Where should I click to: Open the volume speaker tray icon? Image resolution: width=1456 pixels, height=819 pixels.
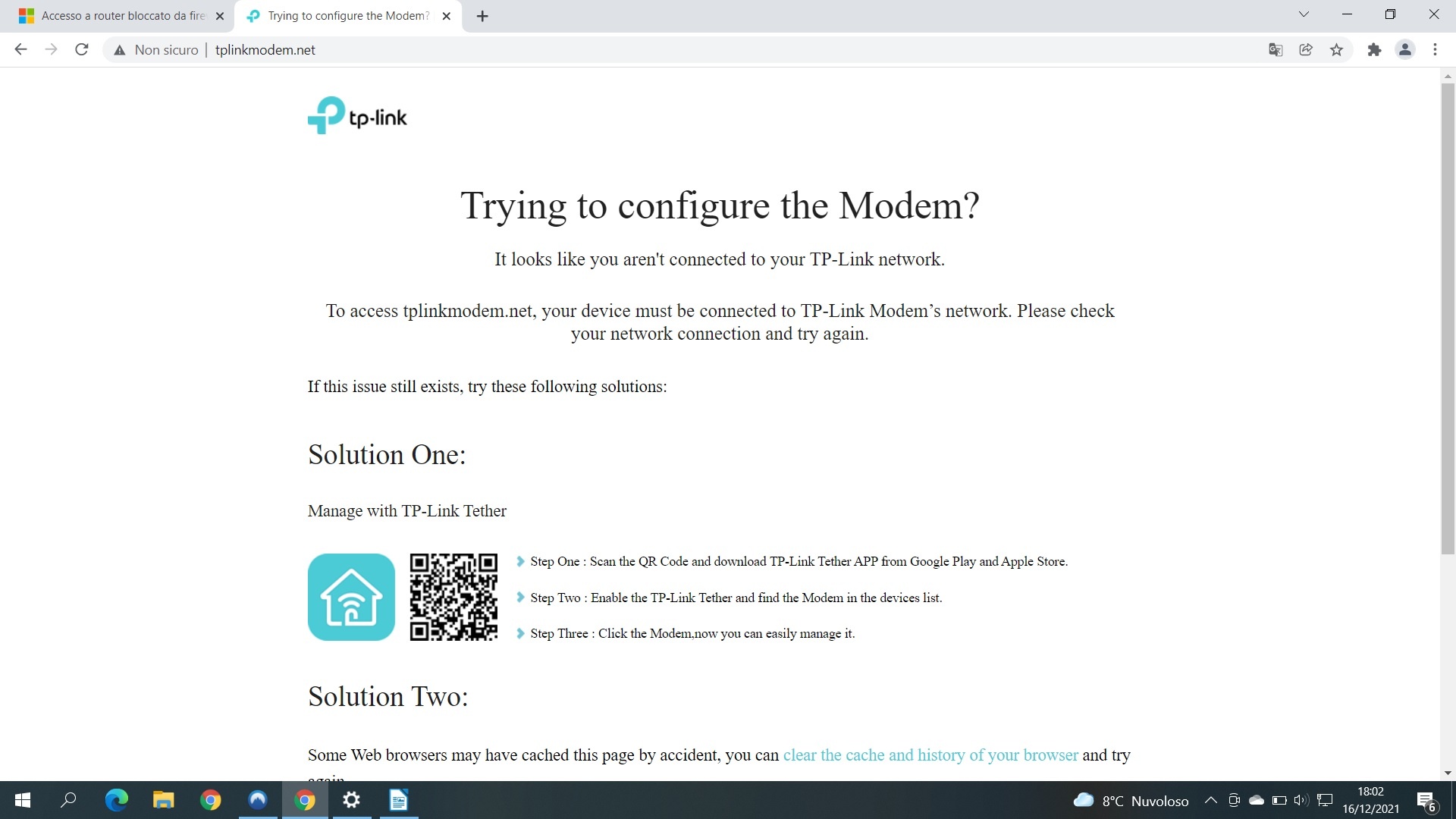tap(1301, 800)
